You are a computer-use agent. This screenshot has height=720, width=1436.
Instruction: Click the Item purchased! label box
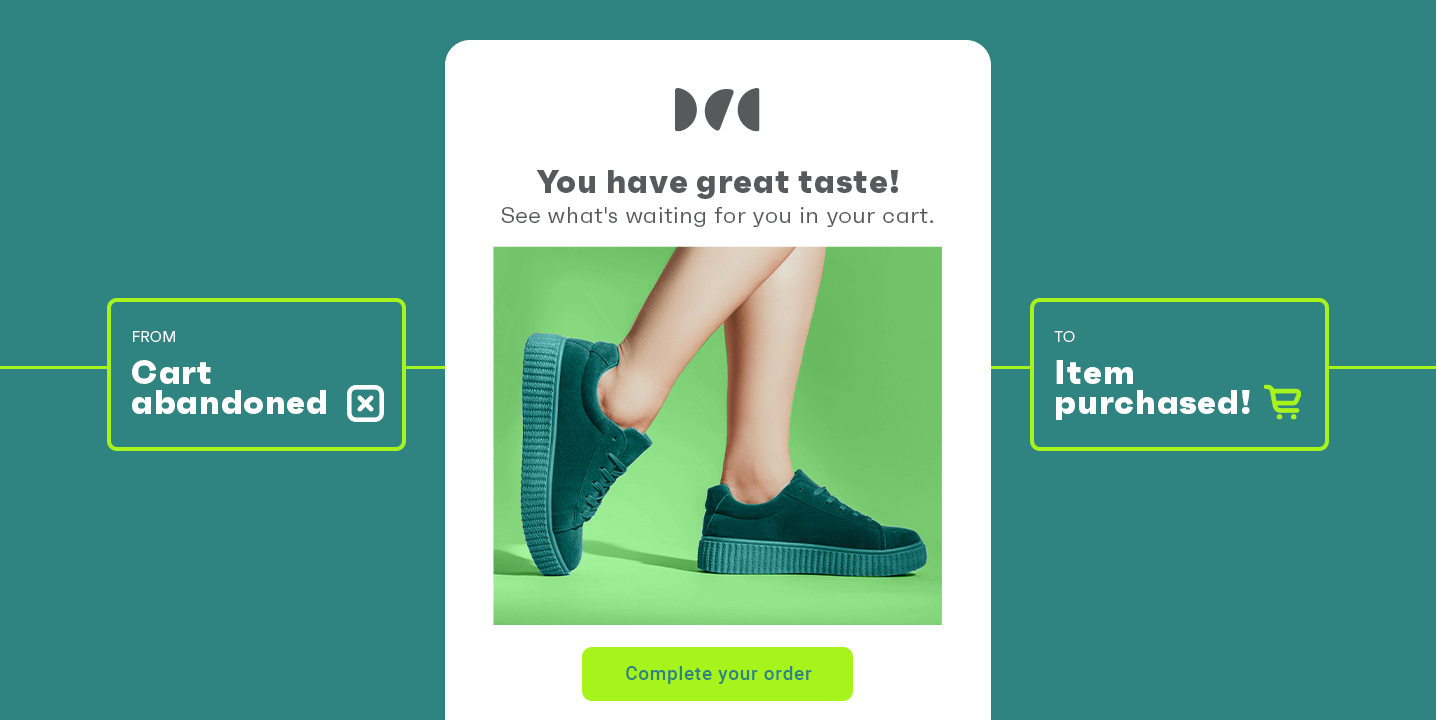click(1179, 374)
